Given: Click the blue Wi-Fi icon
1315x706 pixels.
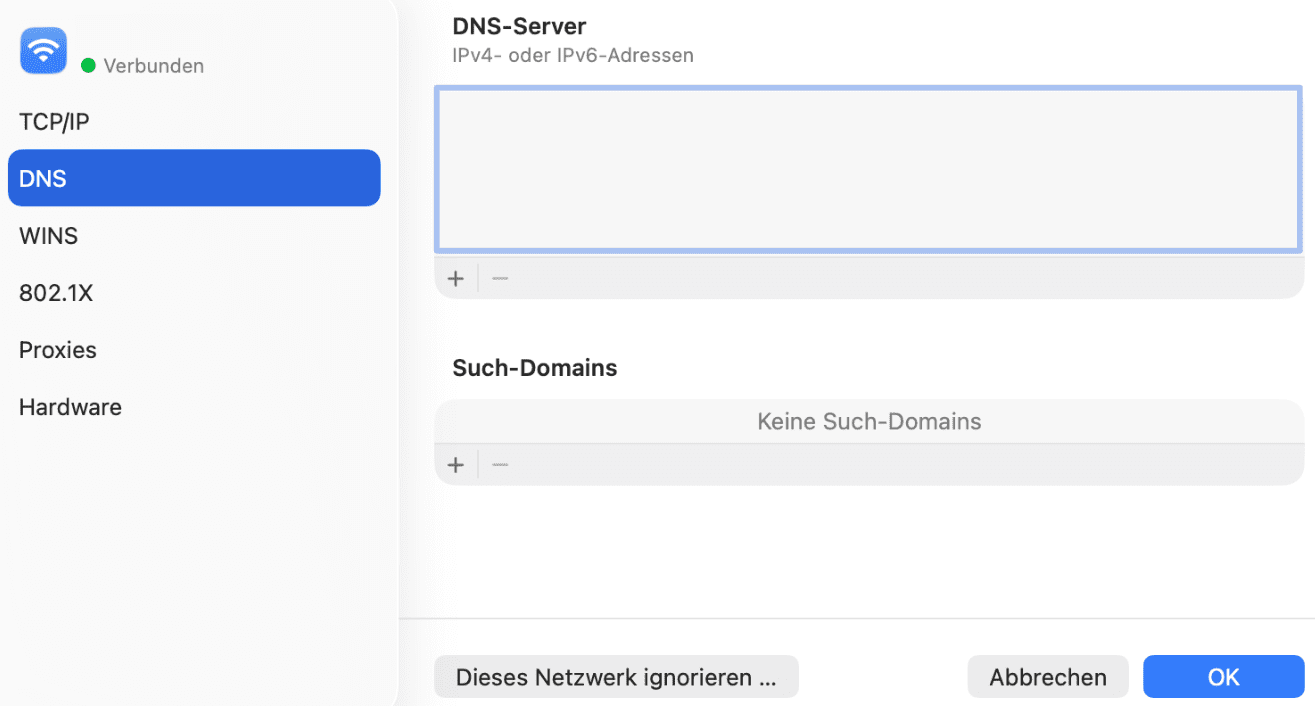Looking at the screenshot, I should pyautogui.click(x=43, y=50).
